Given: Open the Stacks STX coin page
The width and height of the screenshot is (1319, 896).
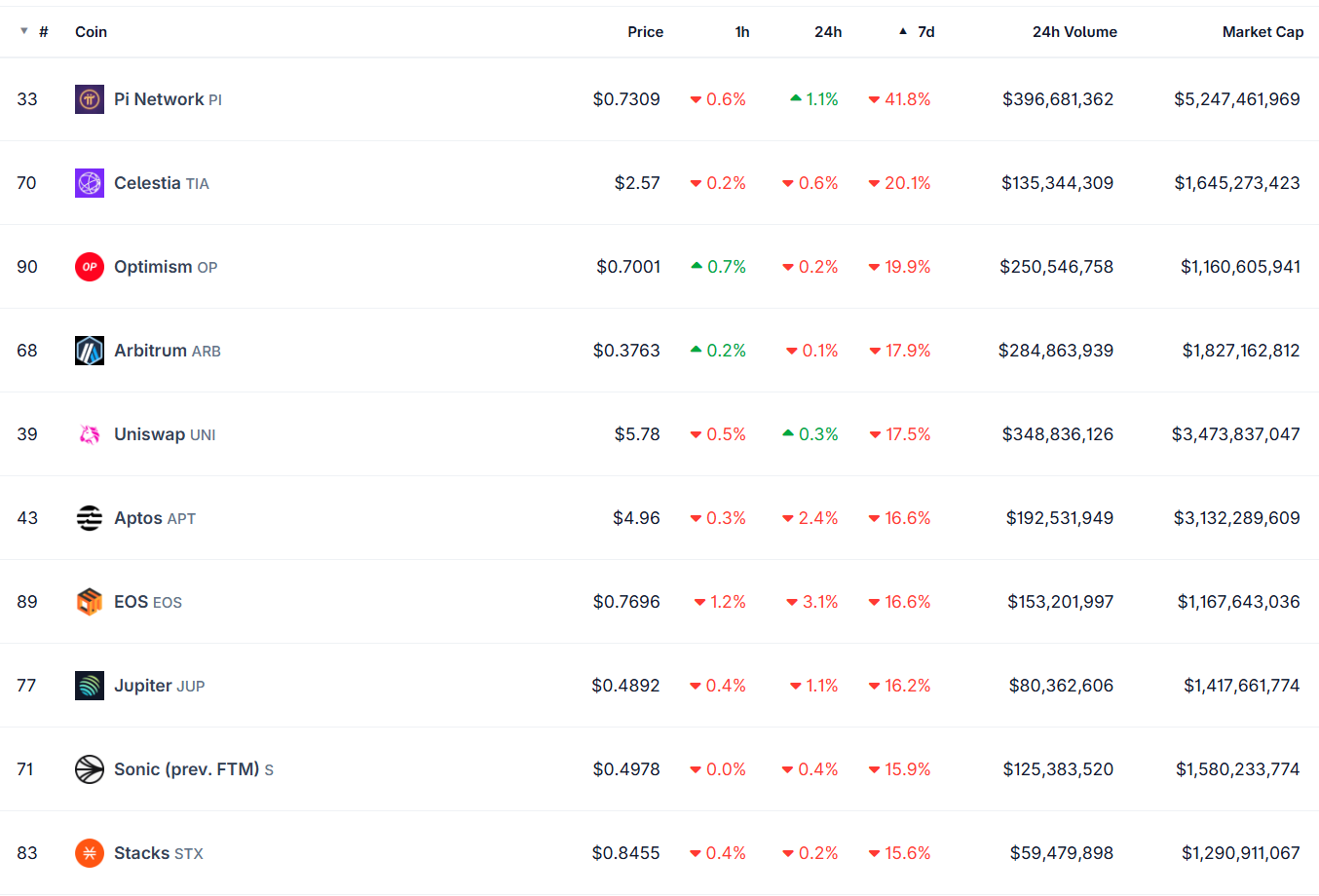Looking at the screenshot, I should tap(159, 853).
